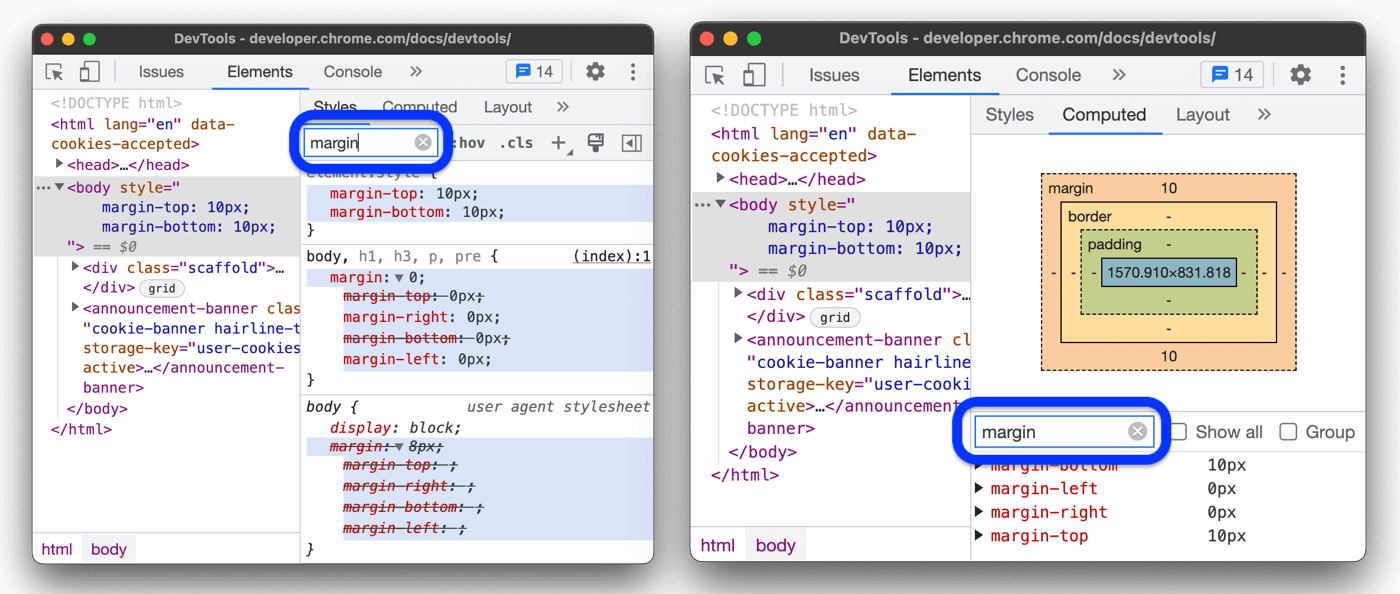The width and height of the screenshot is (1400, 594).
Task: Enable the Show all checkbox
Action: (x=1179, y=431)
